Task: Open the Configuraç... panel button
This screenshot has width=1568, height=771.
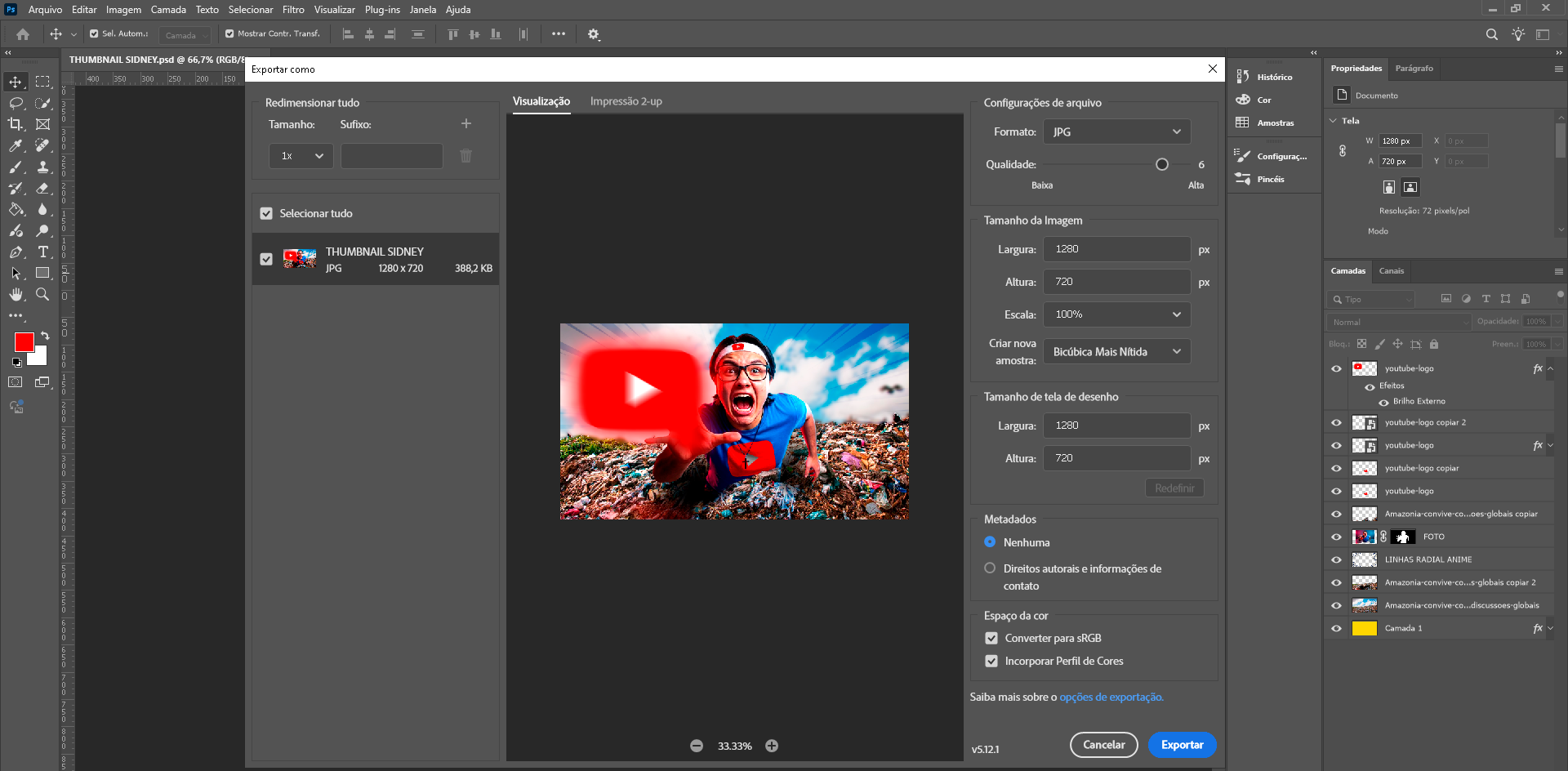Action: [1272, 156]
